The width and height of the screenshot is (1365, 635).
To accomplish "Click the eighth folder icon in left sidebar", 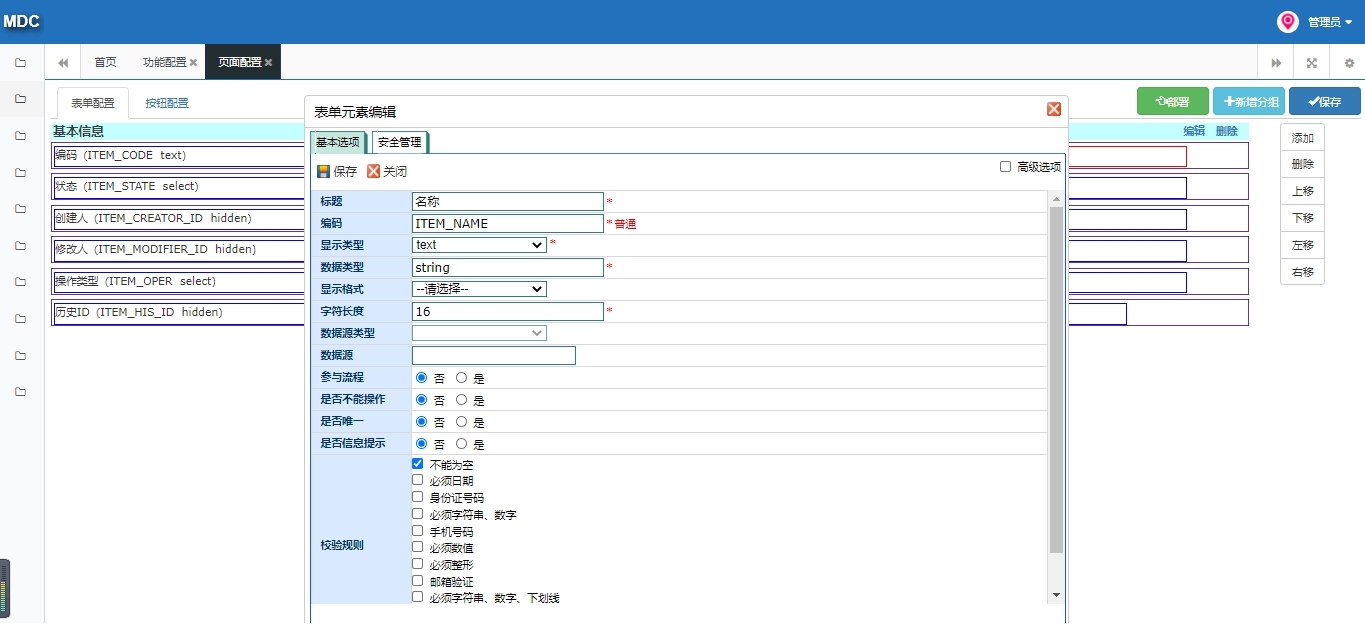I will [20, 319].
